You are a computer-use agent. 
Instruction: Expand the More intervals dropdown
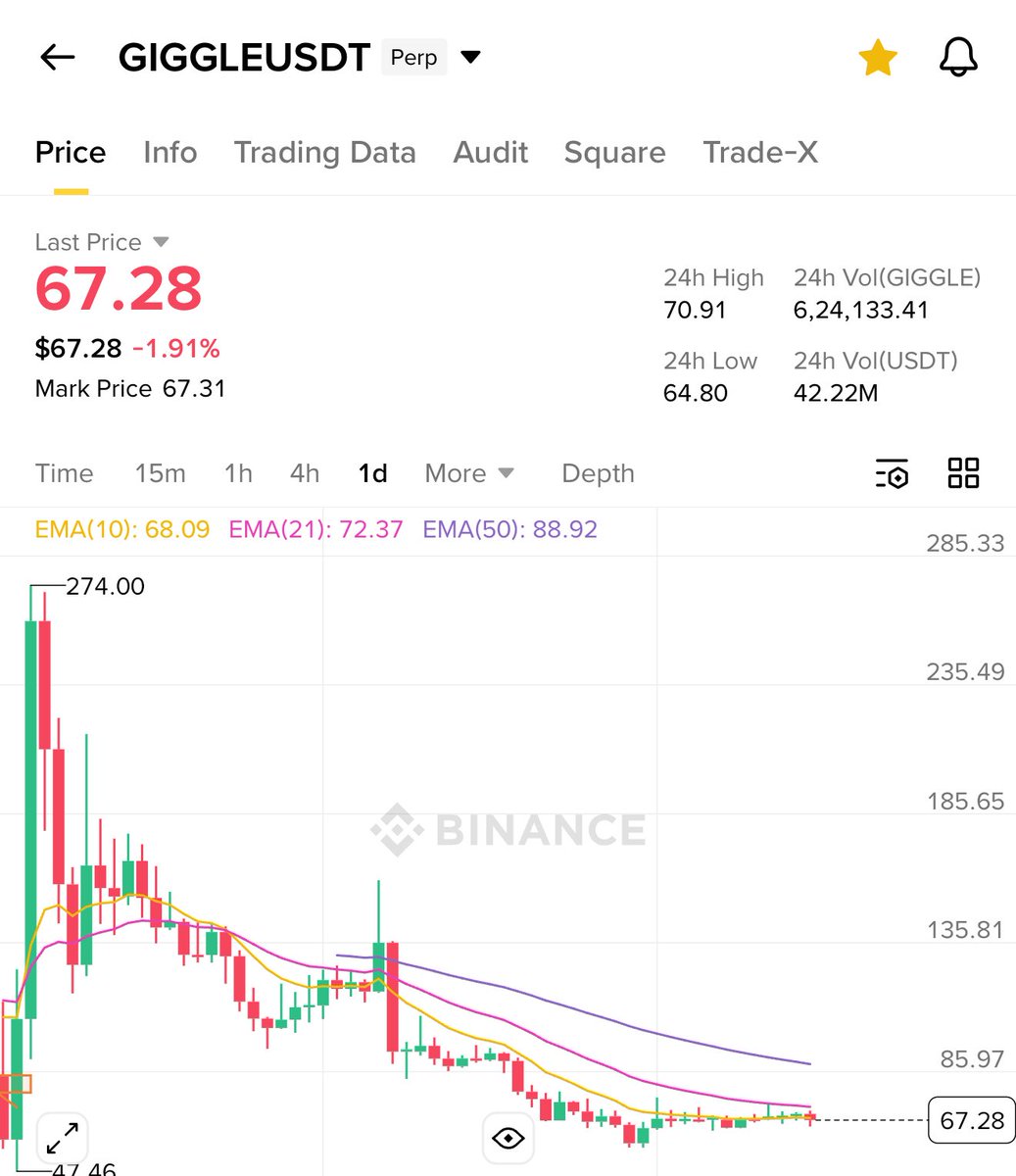click(x=469, y=473)
